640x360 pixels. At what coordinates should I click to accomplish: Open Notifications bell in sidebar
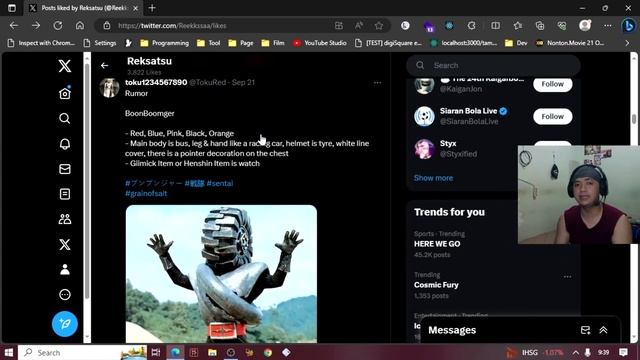[64, 144]
